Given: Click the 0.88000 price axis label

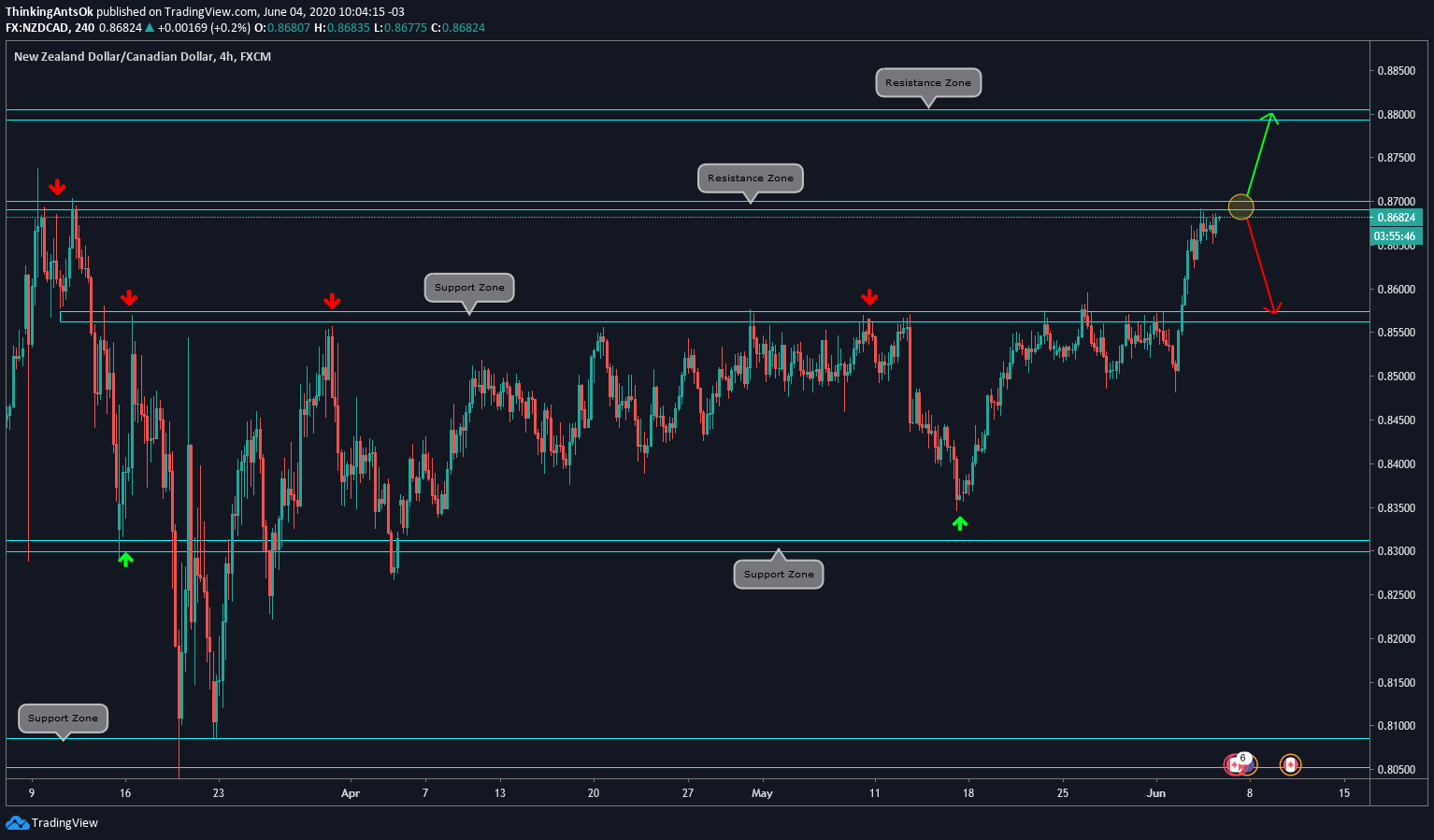Looking at the screenshot, I should pyautogui.click(x=1396, y=115).
